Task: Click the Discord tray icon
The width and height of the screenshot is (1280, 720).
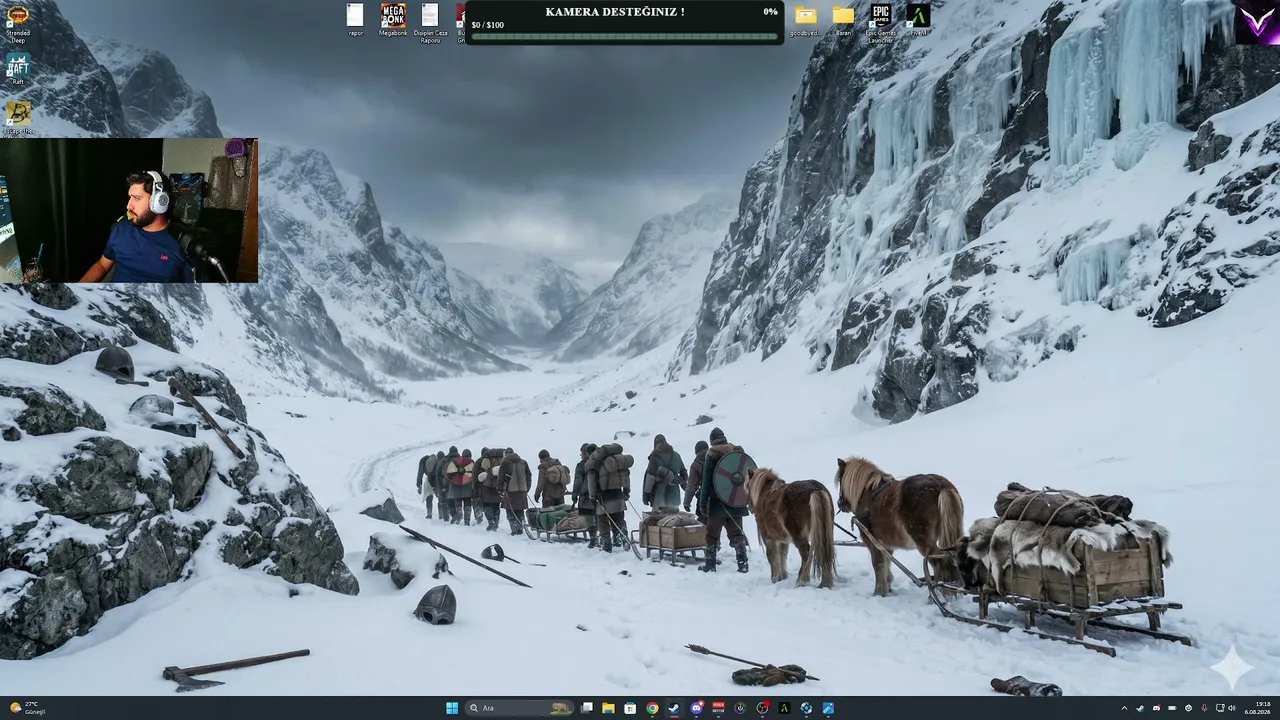Action: (x=1157, y=708)
